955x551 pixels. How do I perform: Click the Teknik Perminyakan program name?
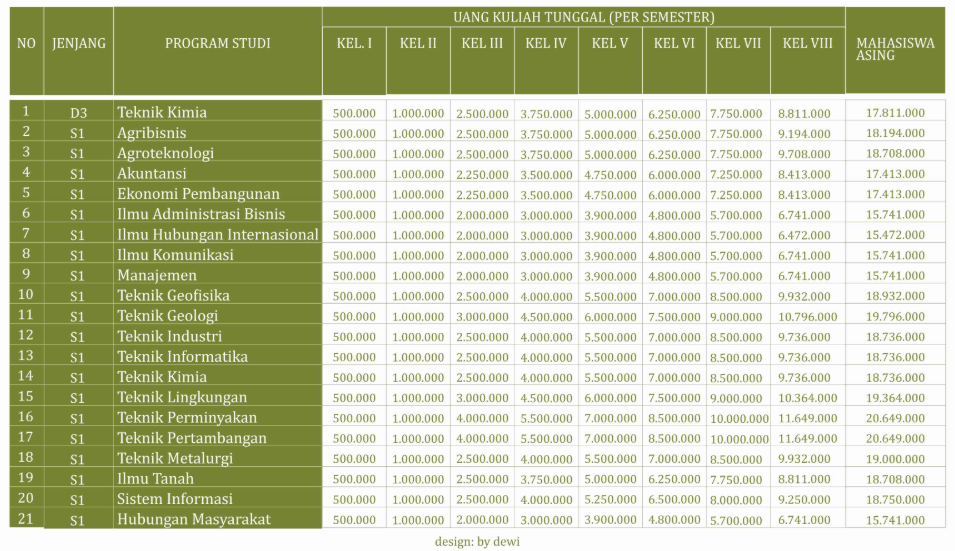(187, 418)
